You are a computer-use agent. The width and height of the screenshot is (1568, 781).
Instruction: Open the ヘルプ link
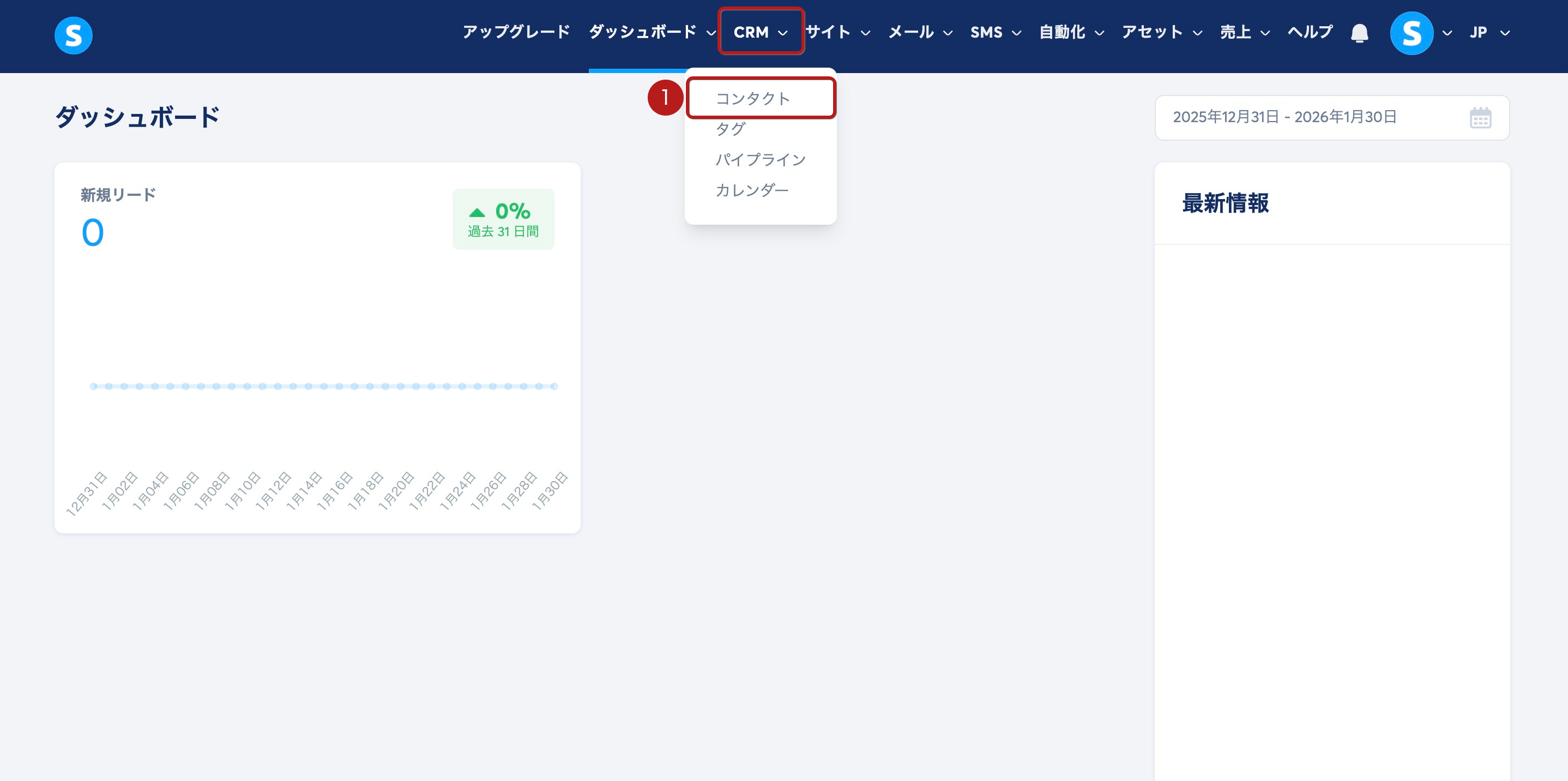point(1310,32)
